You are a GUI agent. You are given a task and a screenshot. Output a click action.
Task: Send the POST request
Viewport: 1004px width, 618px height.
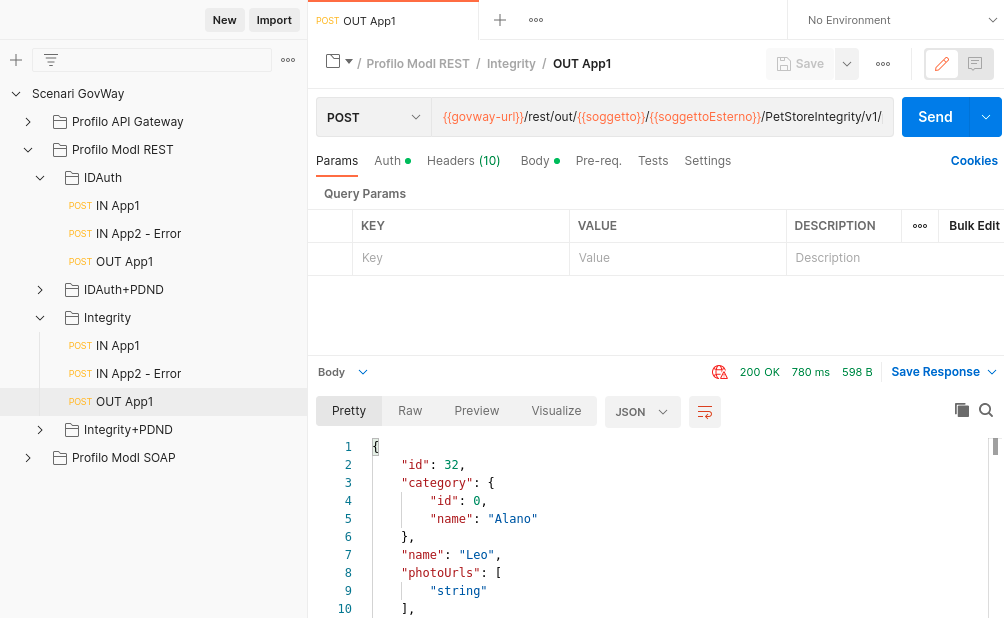pyautogui.click(x=935, y=117)
